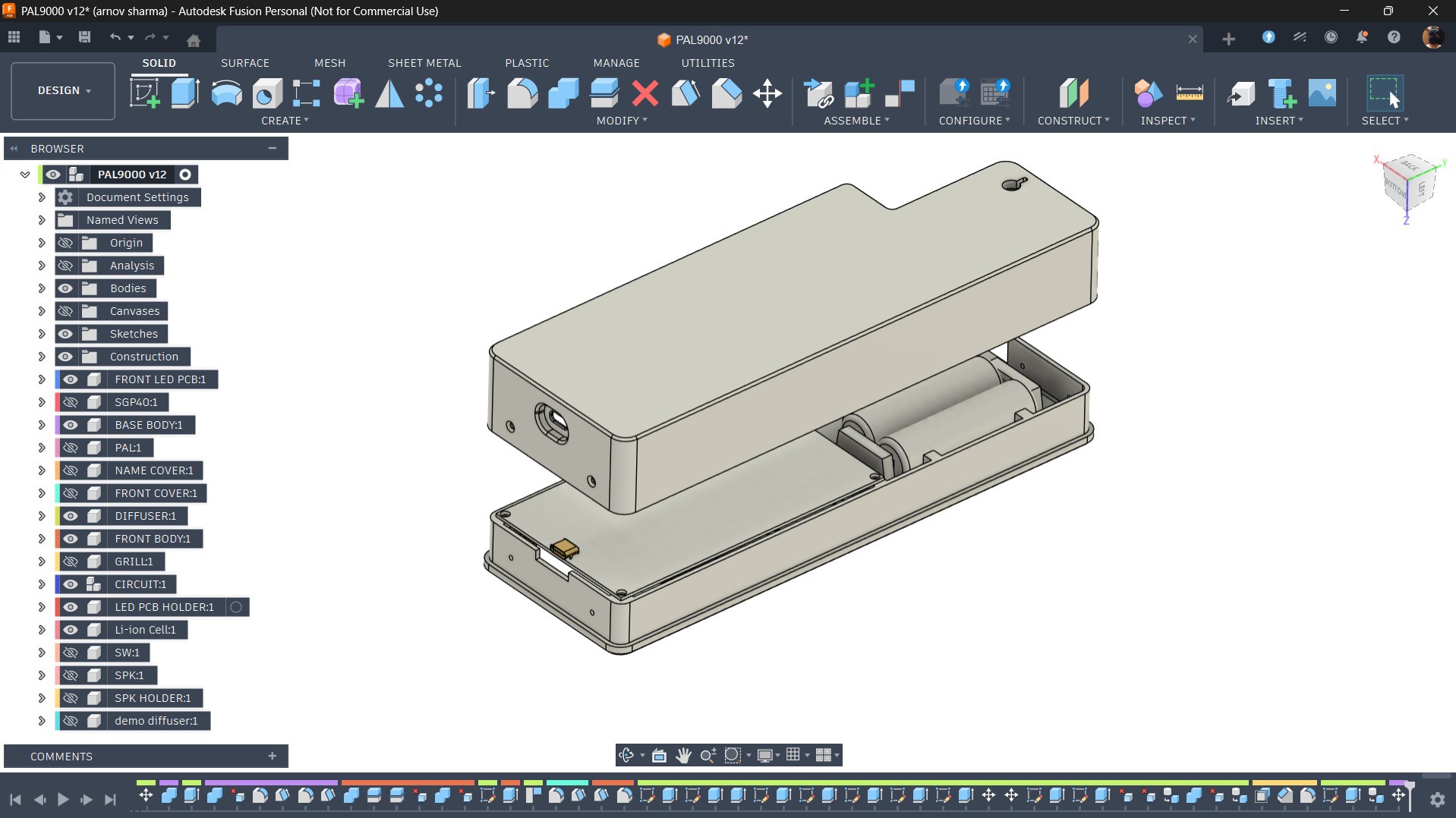Click the red Delete icon
This screenshot has width=1456, height=818.
[x=644, y=93]
